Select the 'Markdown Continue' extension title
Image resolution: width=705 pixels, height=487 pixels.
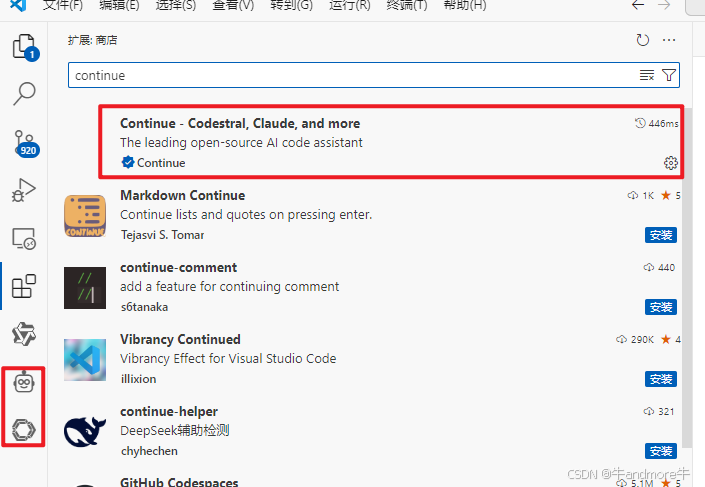tap(183, 195)
